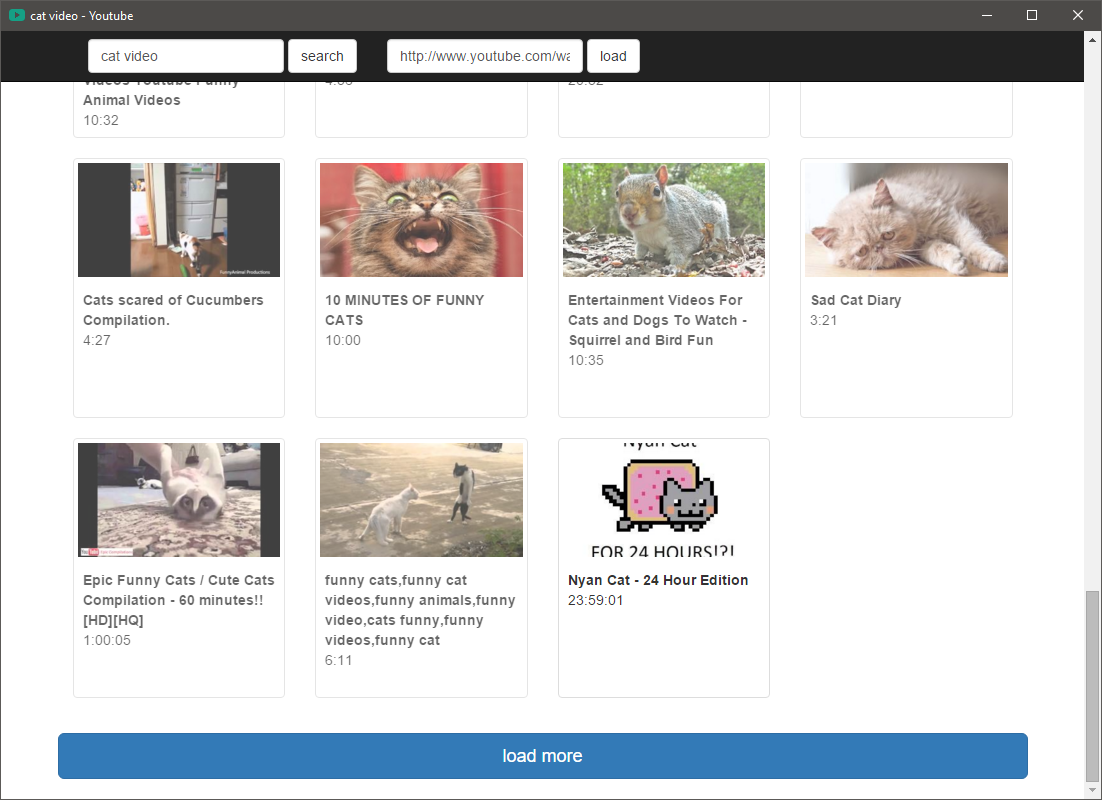This screenshot has height=800, width=1102.
Task: Click 'Epic Funny Cats / Cute Cats Compilation' title
Action: coord(179,600)
